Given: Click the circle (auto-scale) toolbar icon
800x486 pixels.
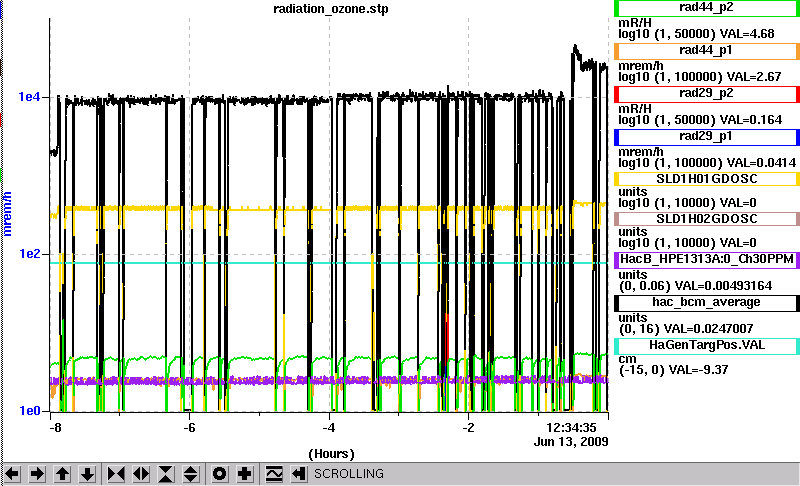Looking at the screenshot, I should [x=219, y=474].
